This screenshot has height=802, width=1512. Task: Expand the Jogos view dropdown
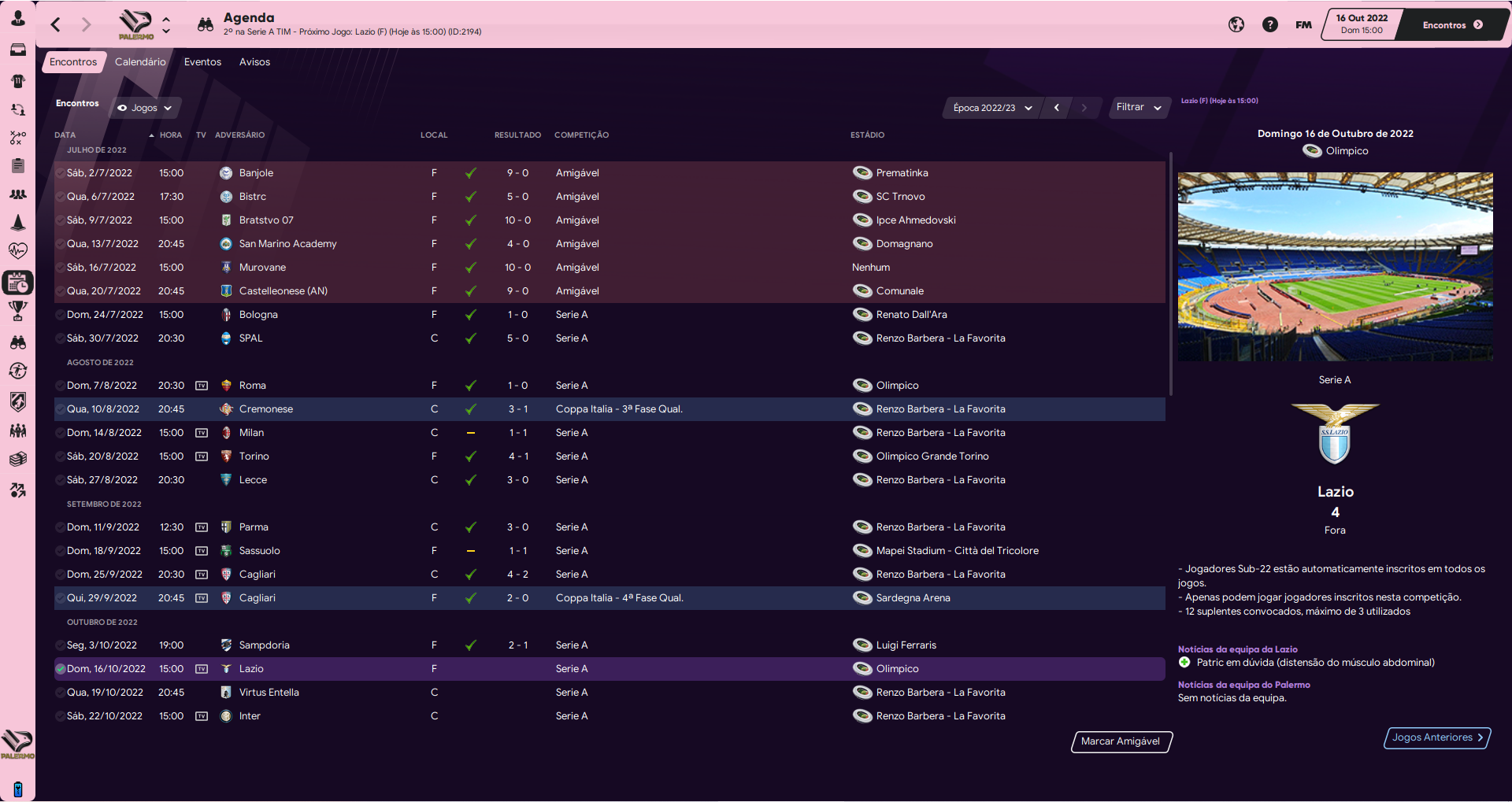(x=145, y=108)
